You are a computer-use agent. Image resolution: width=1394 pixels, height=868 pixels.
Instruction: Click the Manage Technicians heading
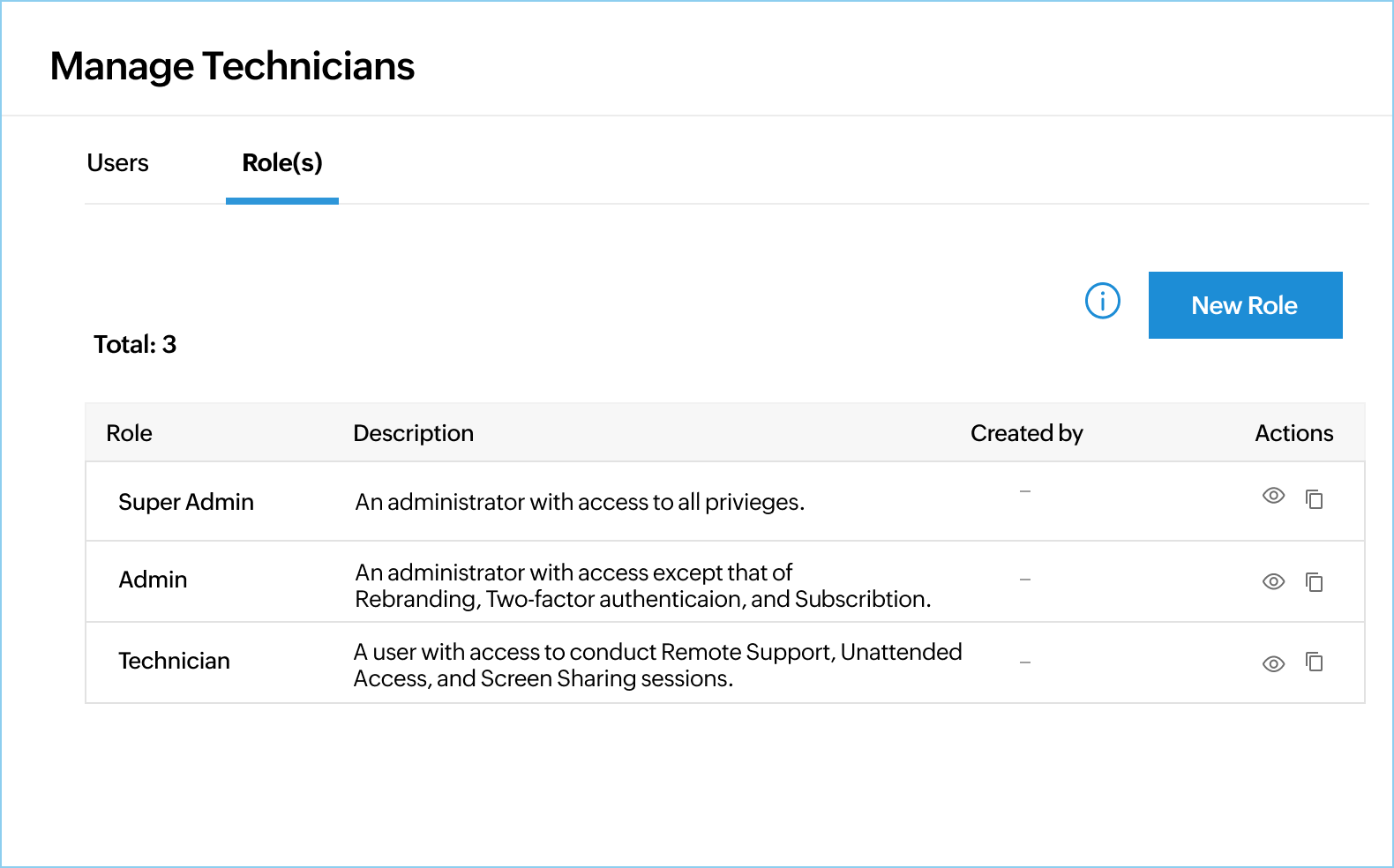pyautogui.click(x=233, y=65)
